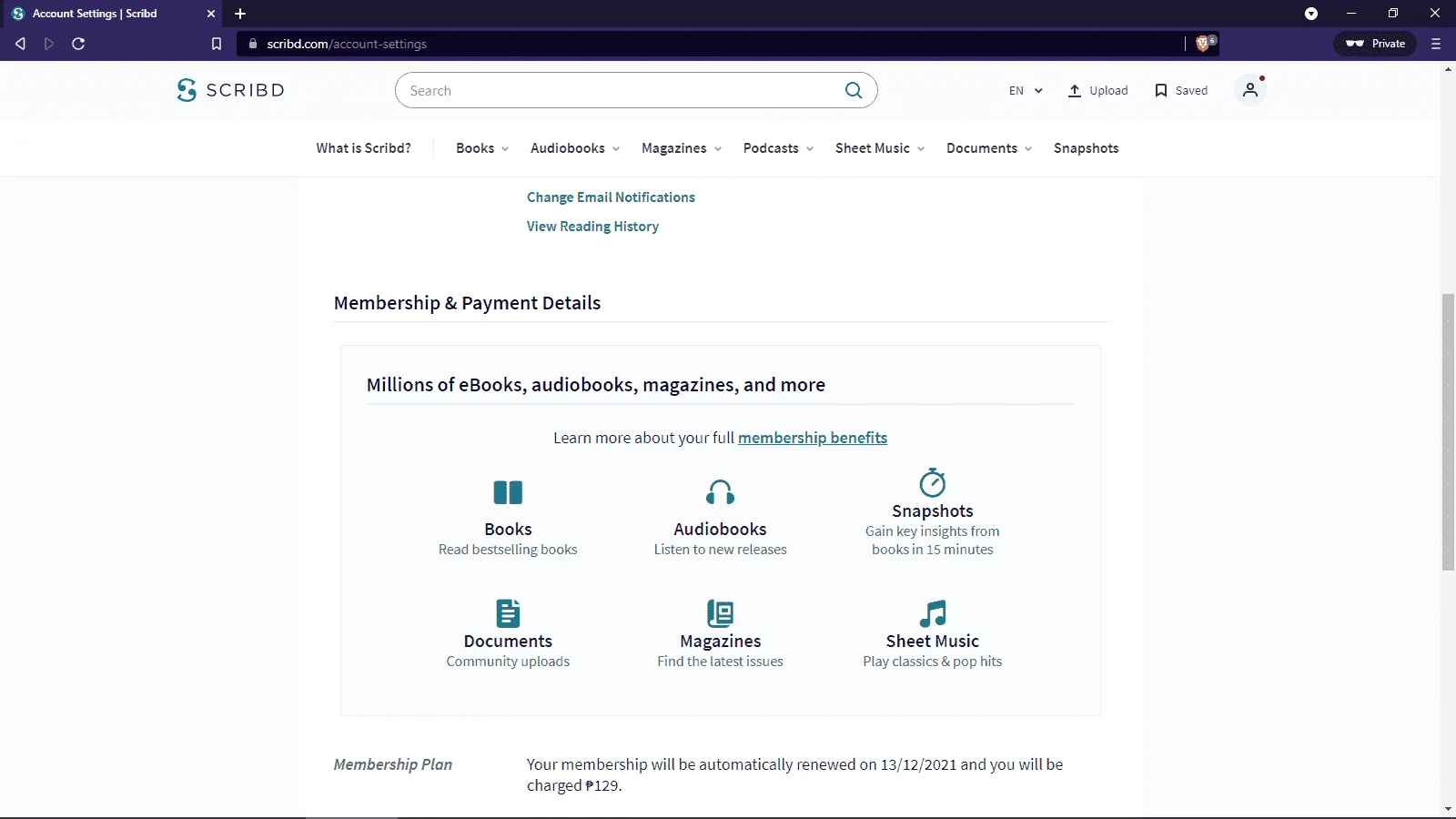The width and height of the screenshot is (1456, 819).
Task: Close the Account Settings tab
Action: pyautogui.click(x=211, y=14)
